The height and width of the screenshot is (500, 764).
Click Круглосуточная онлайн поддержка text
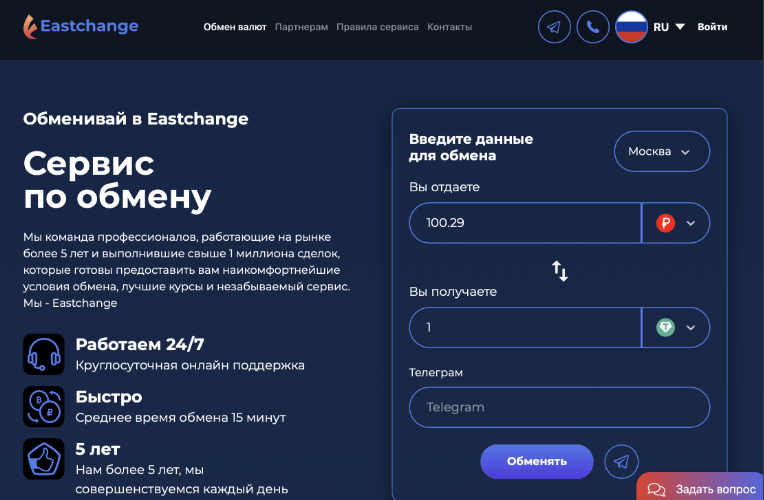[x=190, y=365]
